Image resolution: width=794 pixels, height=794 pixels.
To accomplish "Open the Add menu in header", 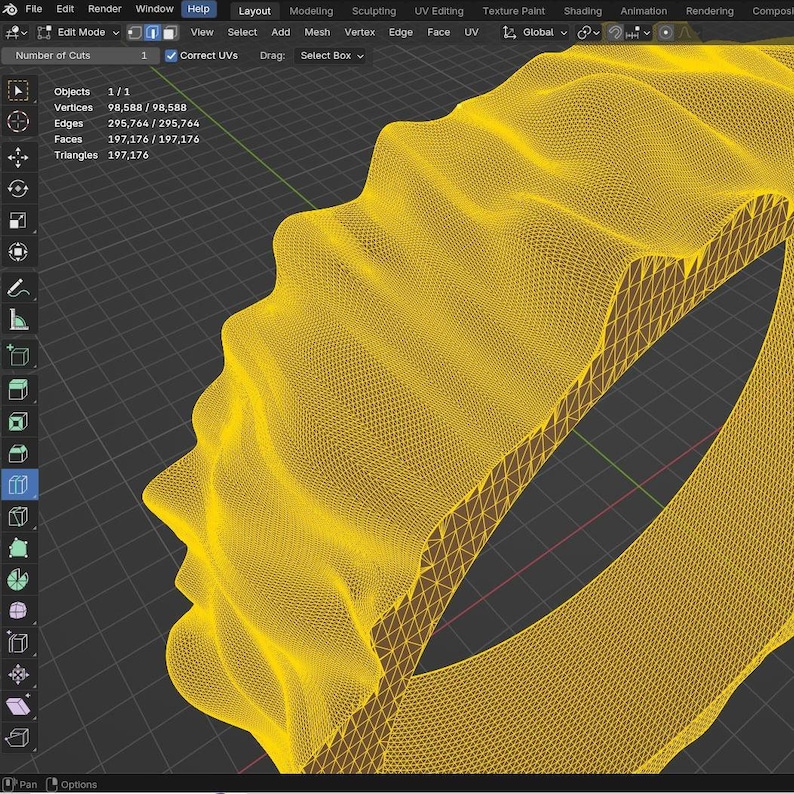I will pos(281,32).
